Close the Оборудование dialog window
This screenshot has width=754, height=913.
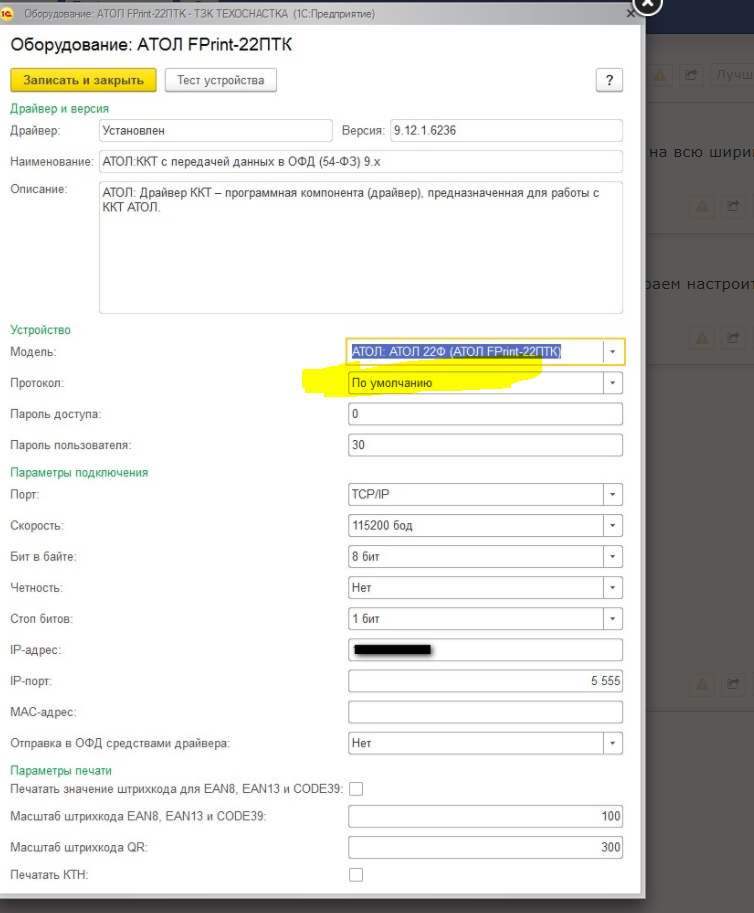coord(630,13)
